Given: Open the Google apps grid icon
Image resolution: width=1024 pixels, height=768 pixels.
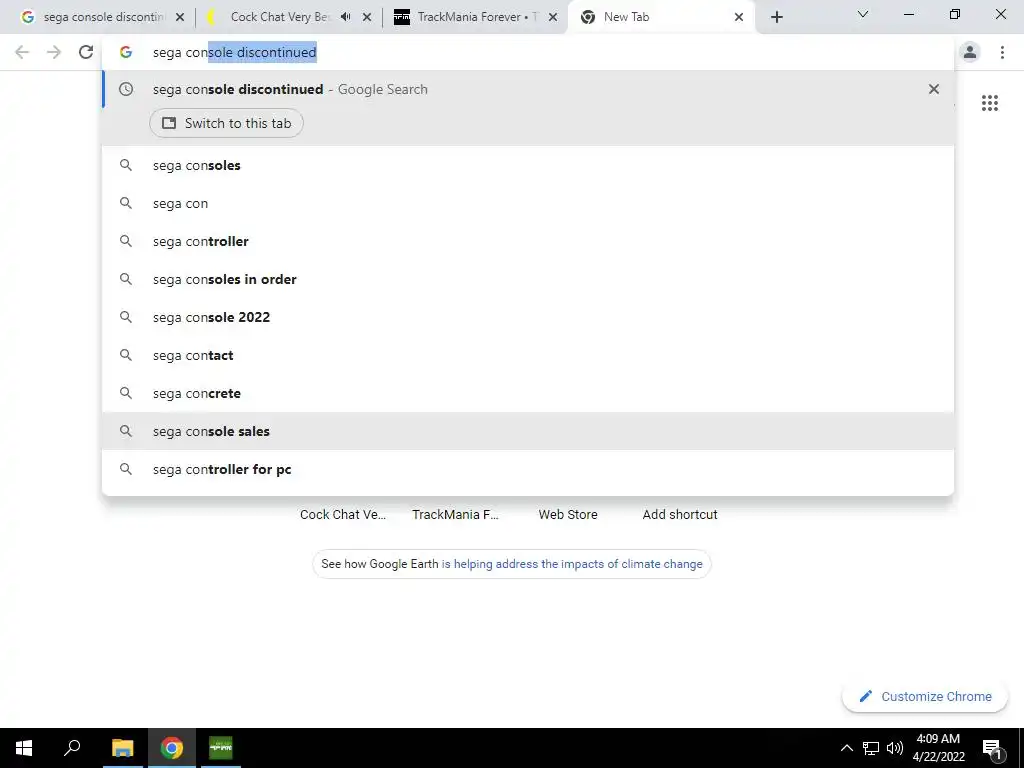Looking at the screenshot, I should pyautogui.click(x=989, y=103).
